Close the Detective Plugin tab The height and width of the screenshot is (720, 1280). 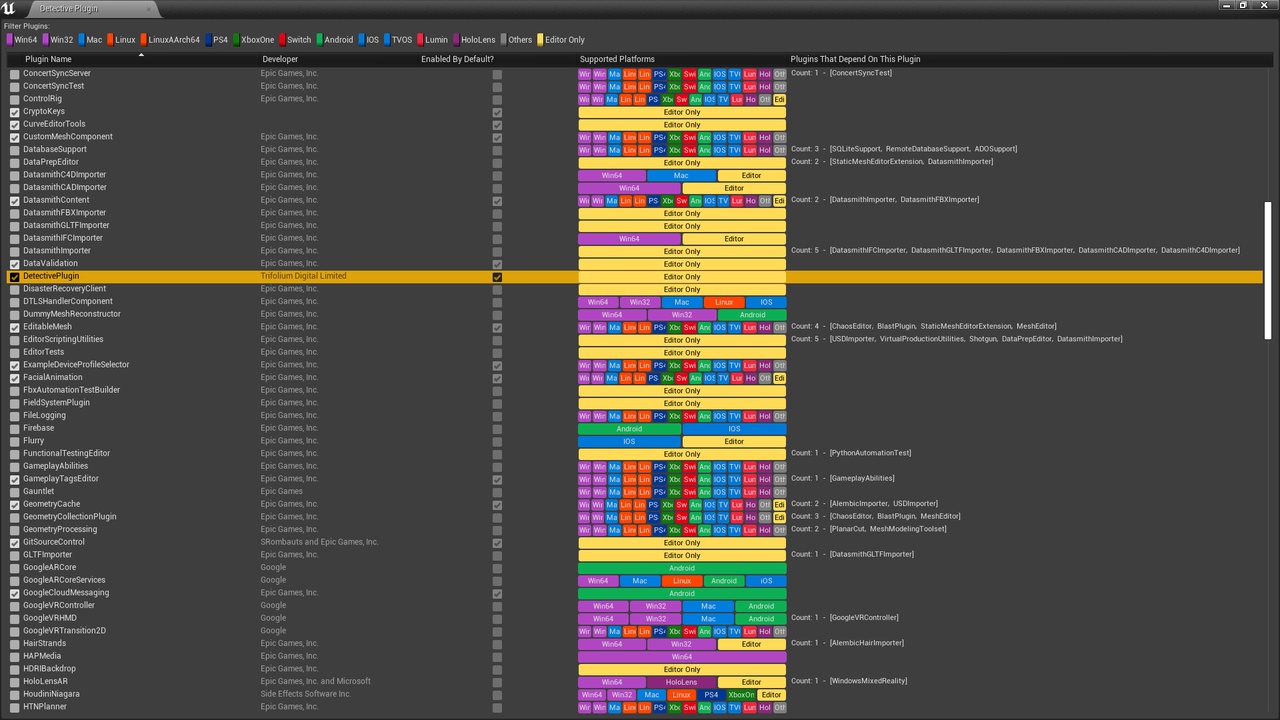point(150,9)
